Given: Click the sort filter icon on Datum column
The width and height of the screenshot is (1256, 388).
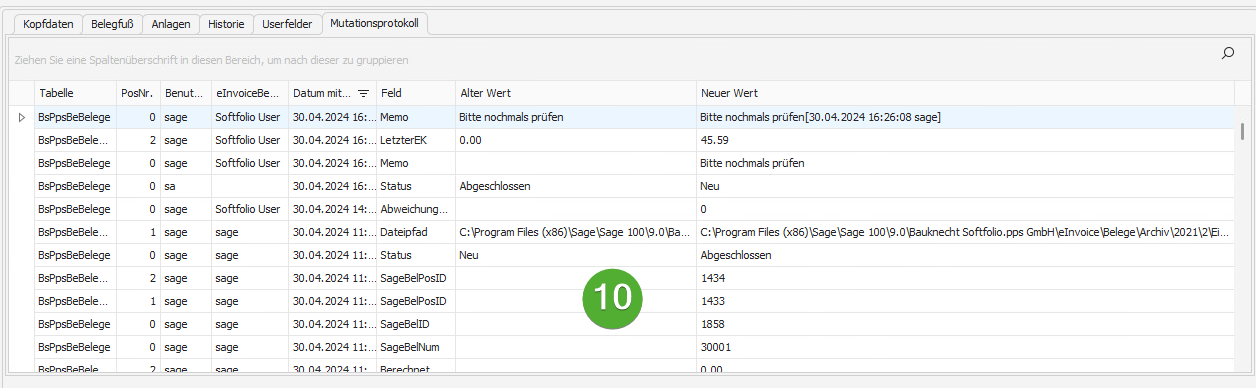Looking at the screenshot, I should [x=363, y=93].
